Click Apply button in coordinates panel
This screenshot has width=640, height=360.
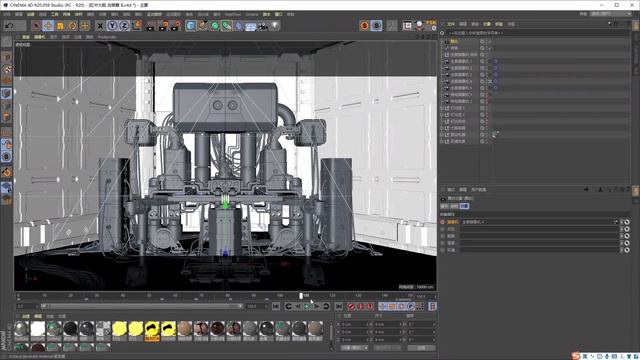click(421, 348)
